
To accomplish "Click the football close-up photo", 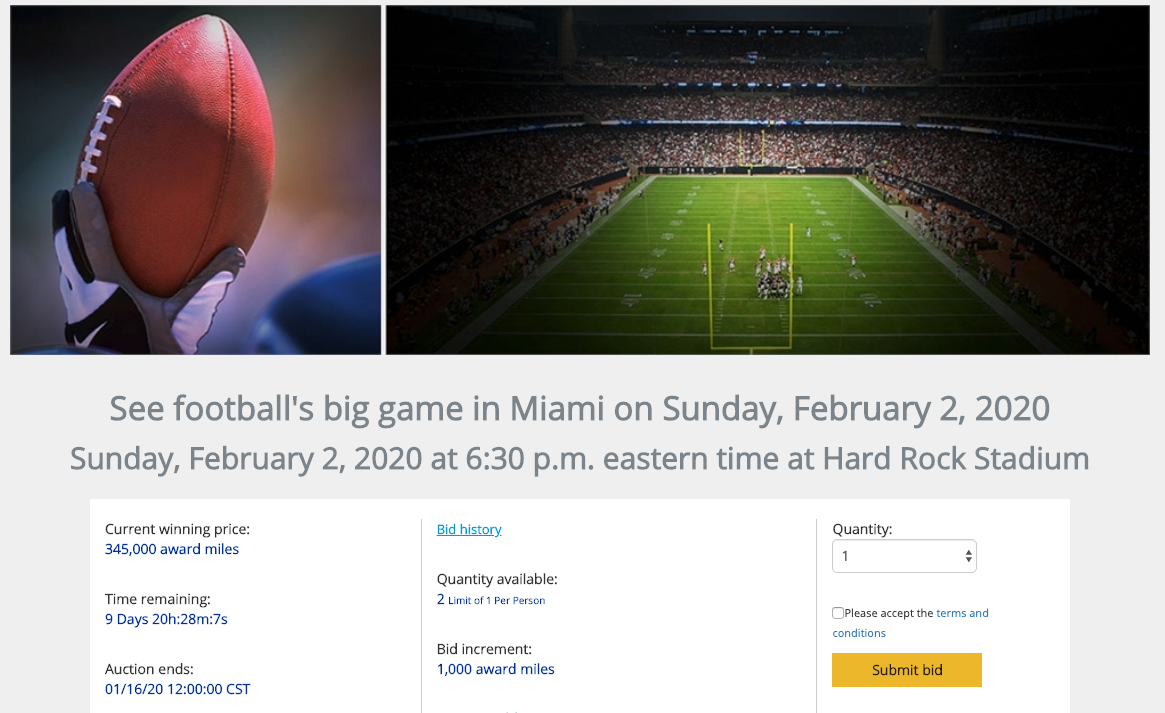I will (195, 180).
